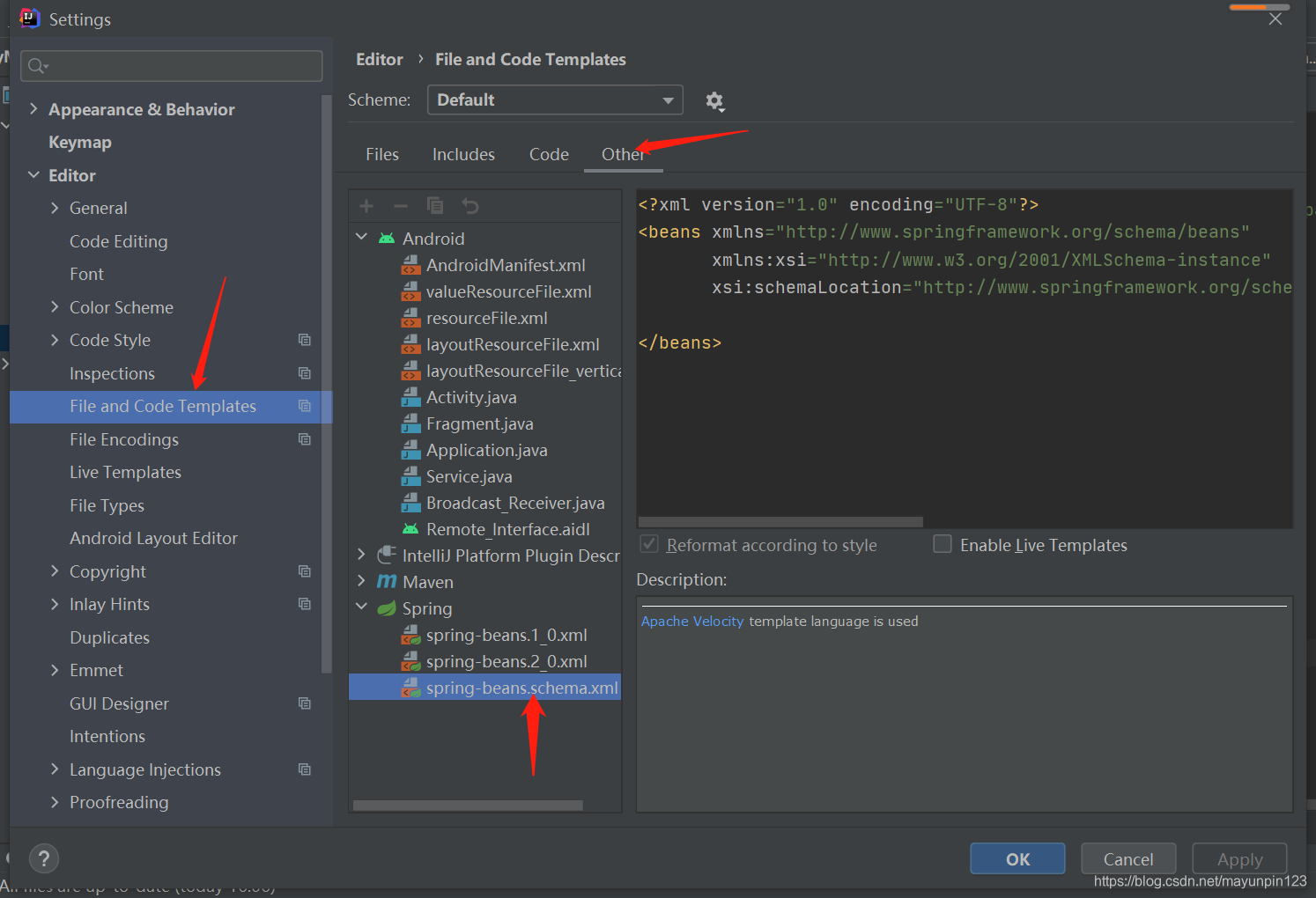Expand the Appearance & Behavior section

[x=33, y=108]
